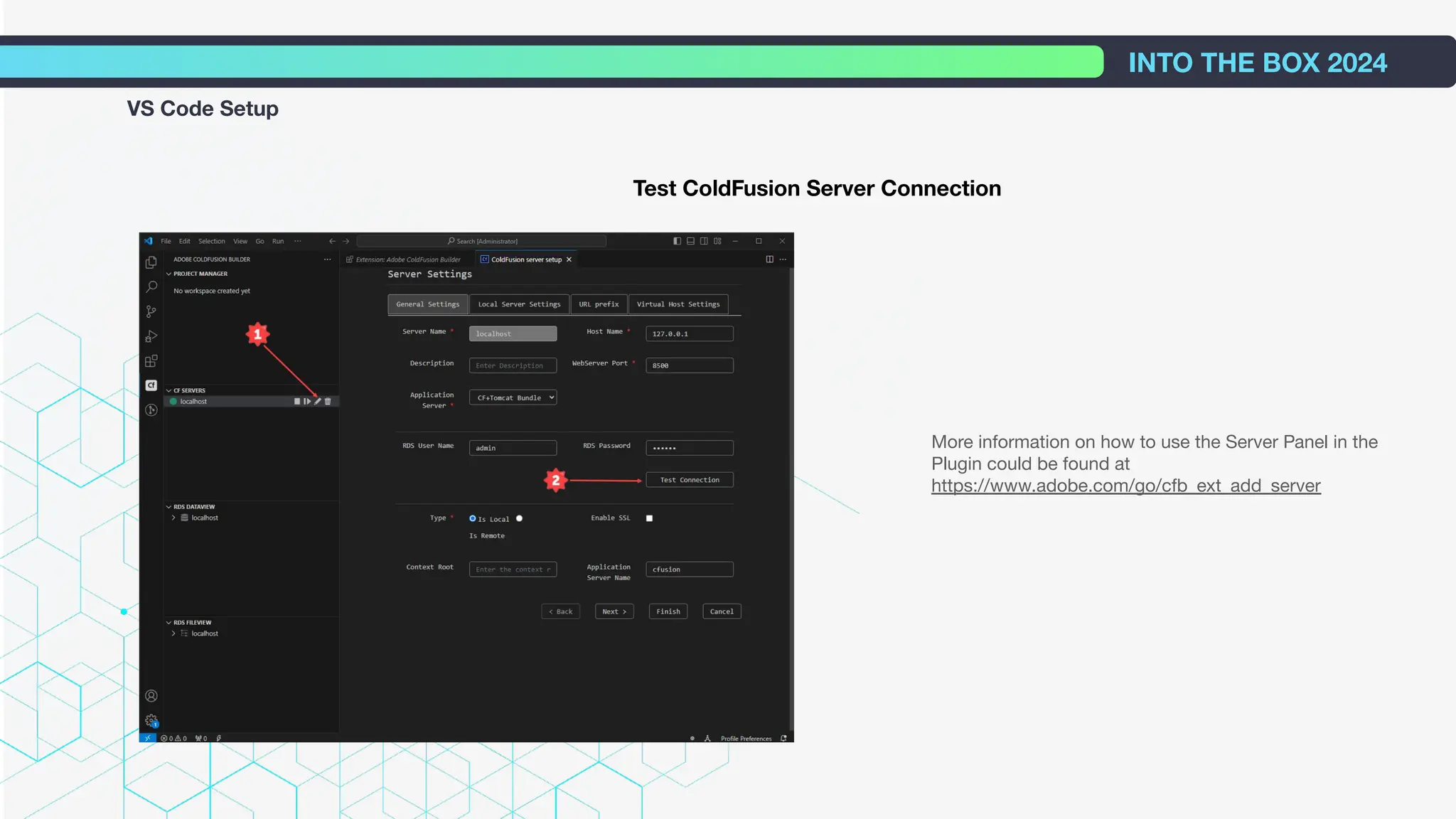Image resolution: width=1456 pixels, height=819 pixels.
Task: Click the remote window status bar icon
Action: [x=148, y=738]
